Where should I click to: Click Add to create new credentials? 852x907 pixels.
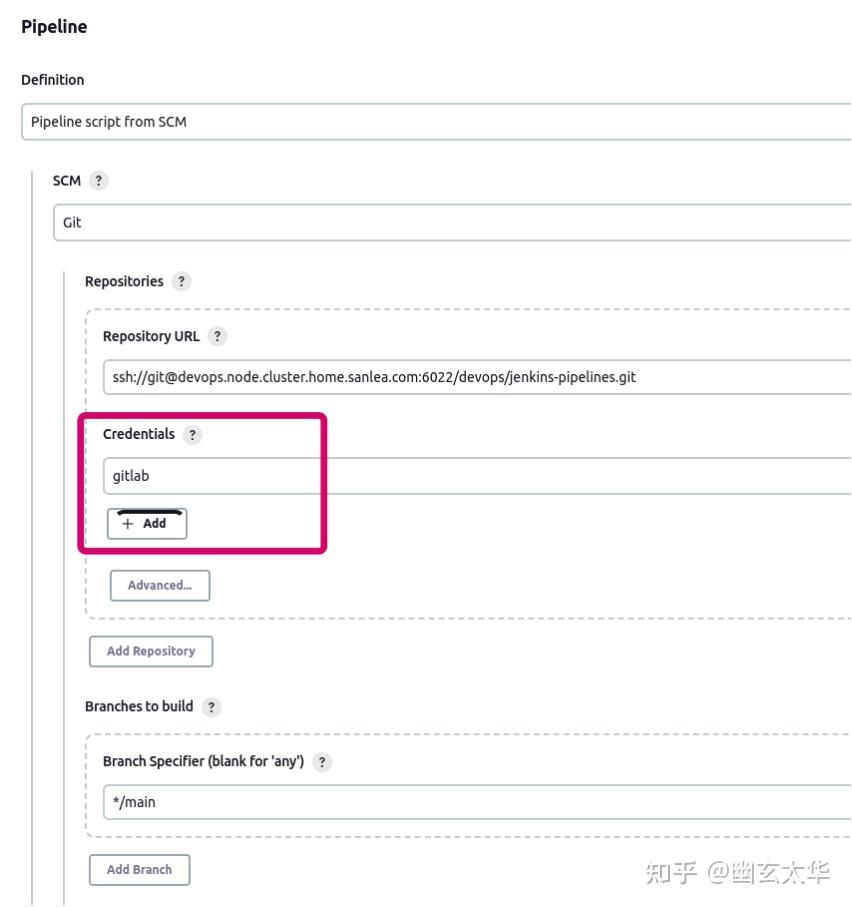pyautogui.click(x=146, y=524)
